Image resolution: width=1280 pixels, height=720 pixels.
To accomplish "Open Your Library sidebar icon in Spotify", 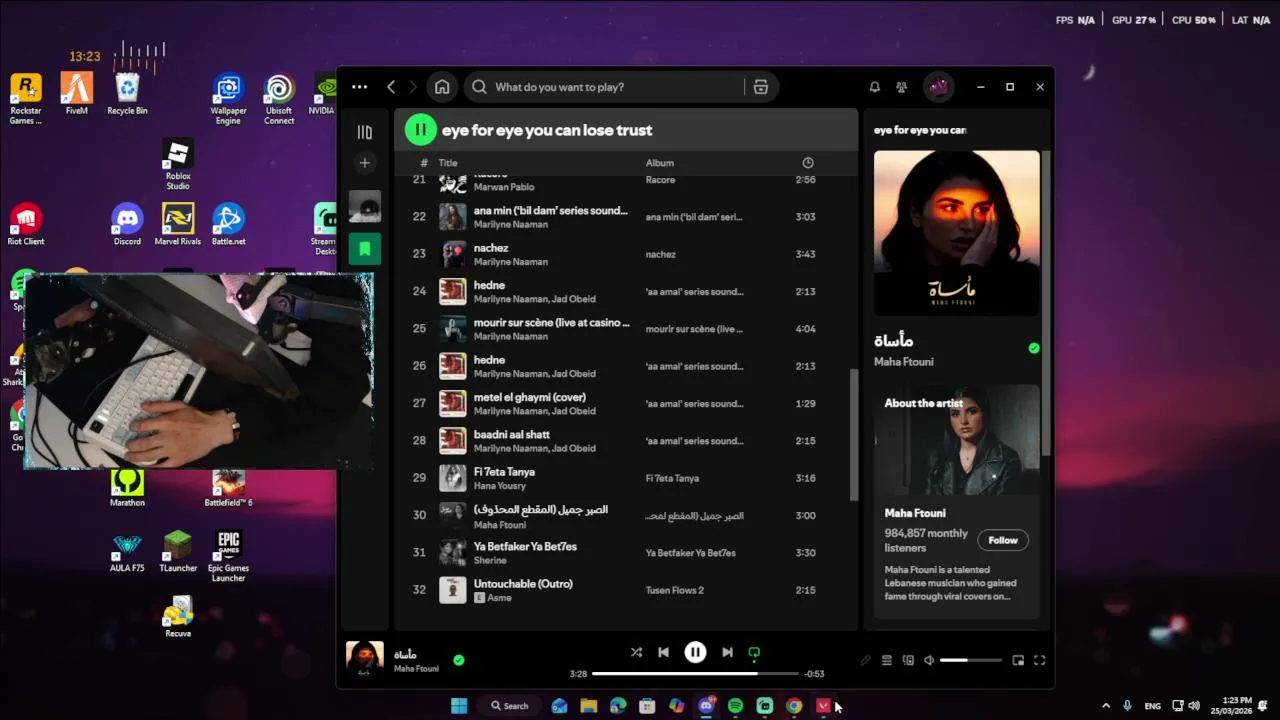I will [x=365, y=132].
